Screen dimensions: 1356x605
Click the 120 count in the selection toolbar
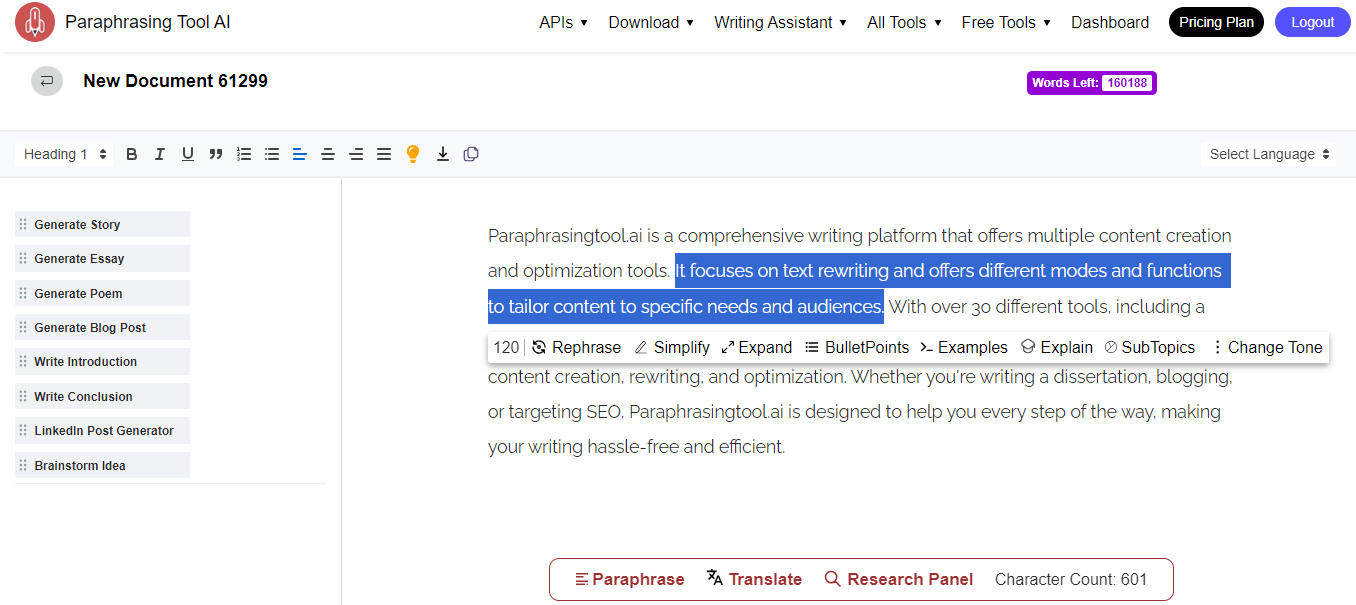click(x=507, y=347)
